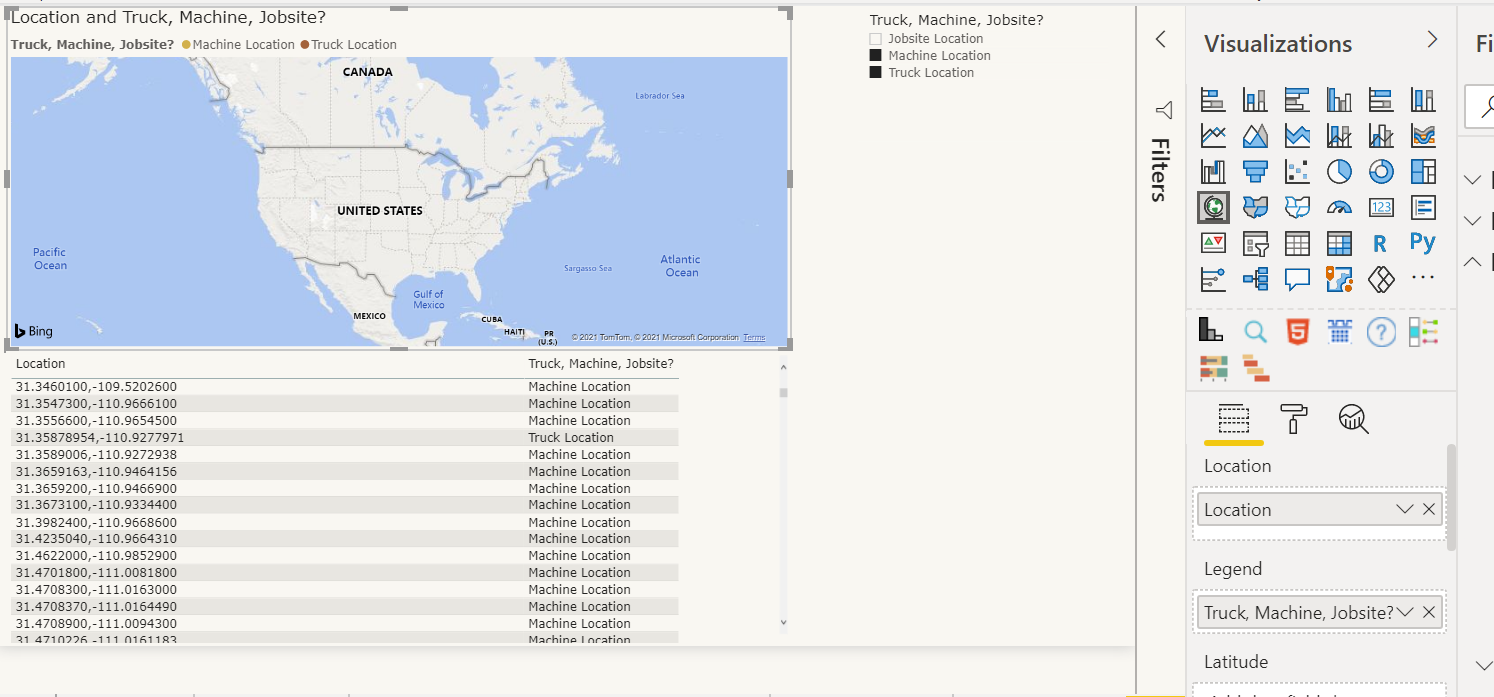The height and width of the screenshot is (697, 1494).
Task: Select the Stacked area chart visual
Action: (1297, 135)
